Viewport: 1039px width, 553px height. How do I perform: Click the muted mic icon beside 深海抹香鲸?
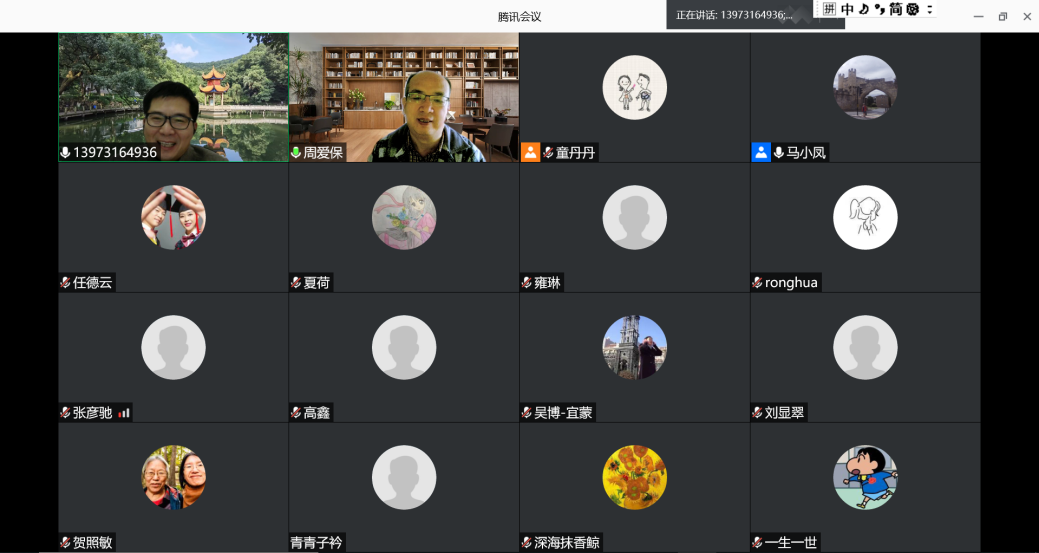527,543
